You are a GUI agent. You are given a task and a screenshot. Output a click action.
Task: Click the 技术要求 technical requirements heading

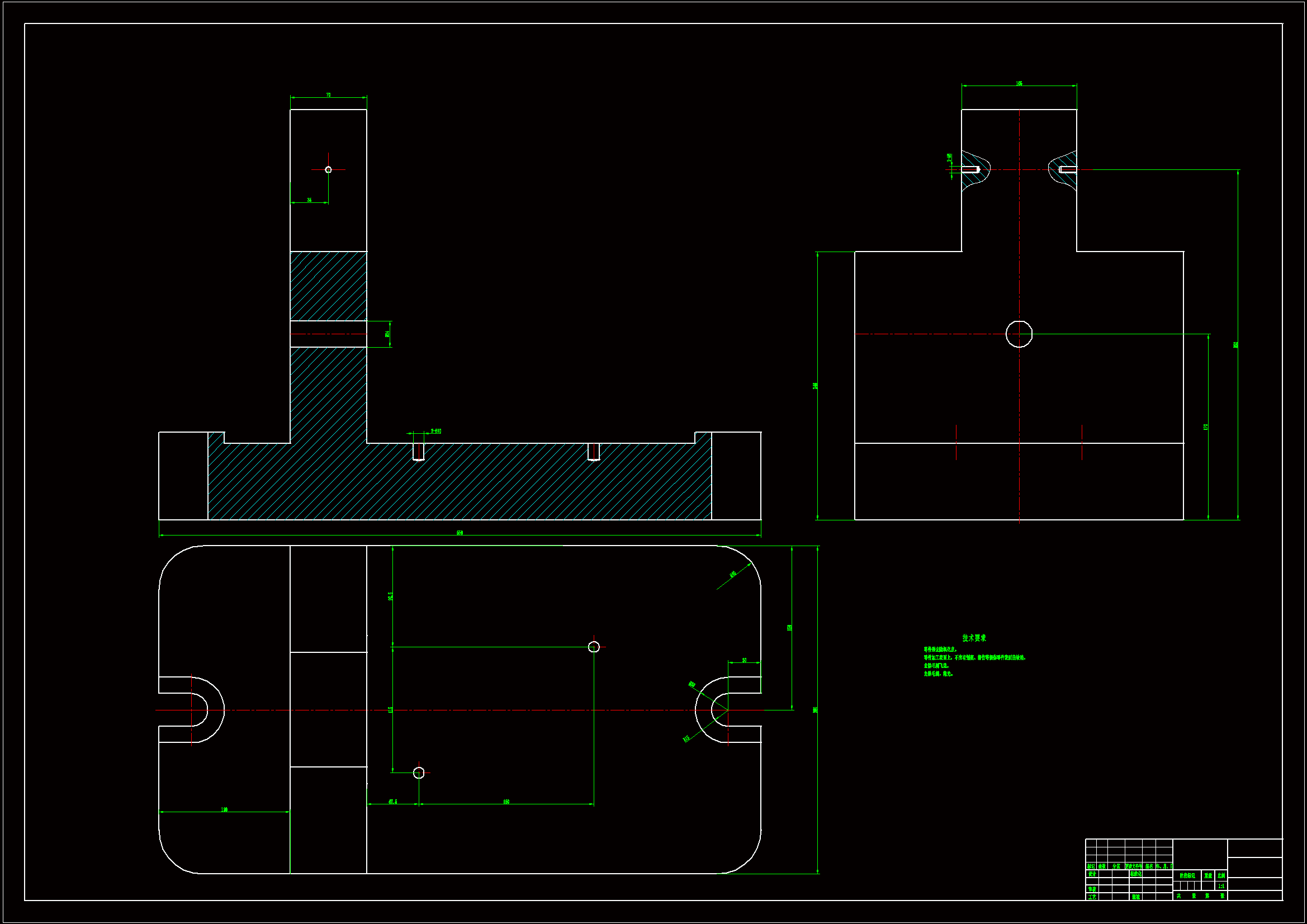[974, 638]
